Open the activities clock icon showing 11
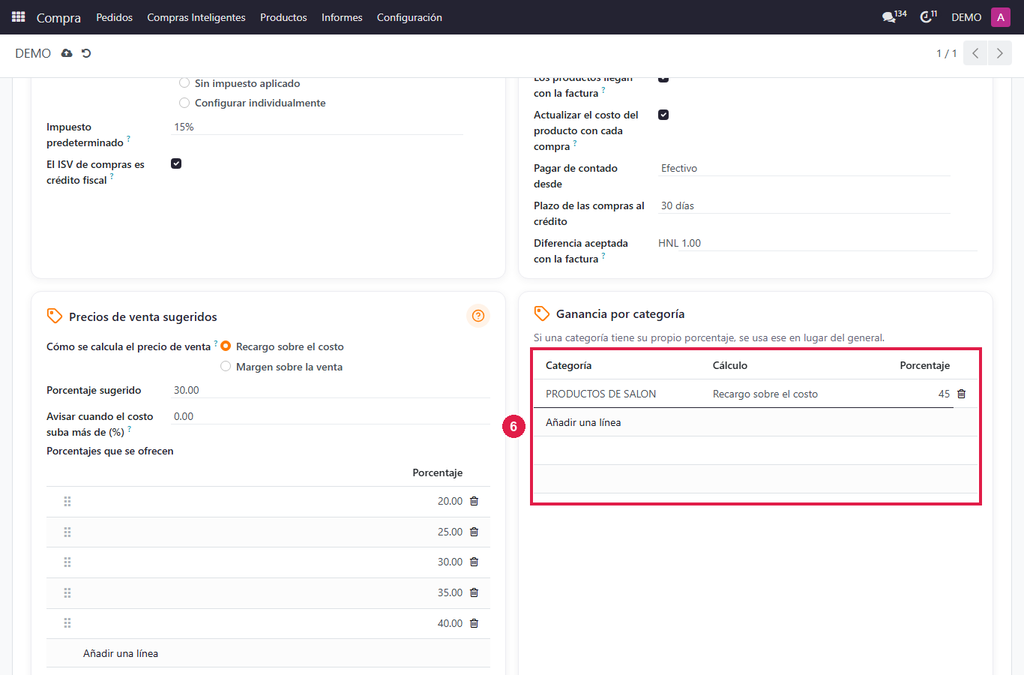 point(928,17)
